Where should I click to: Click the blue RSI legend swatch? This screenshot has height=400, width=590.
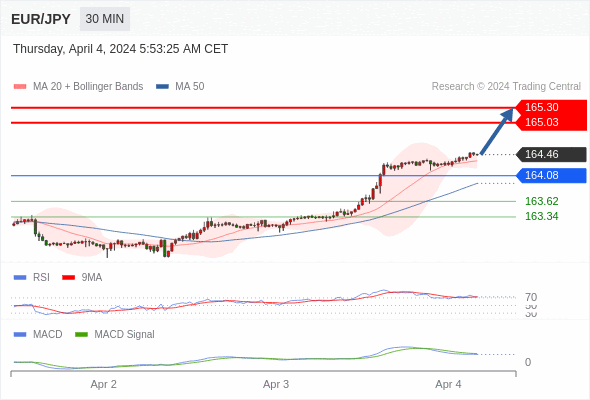tap(20, 277)
